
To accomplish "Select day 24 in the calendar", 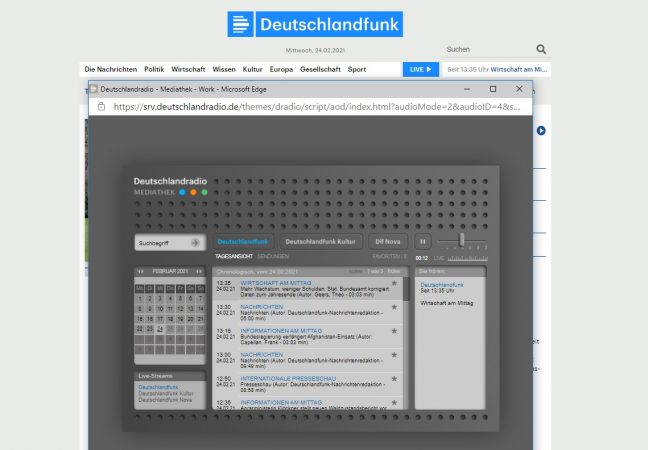I will coord(160,329).
